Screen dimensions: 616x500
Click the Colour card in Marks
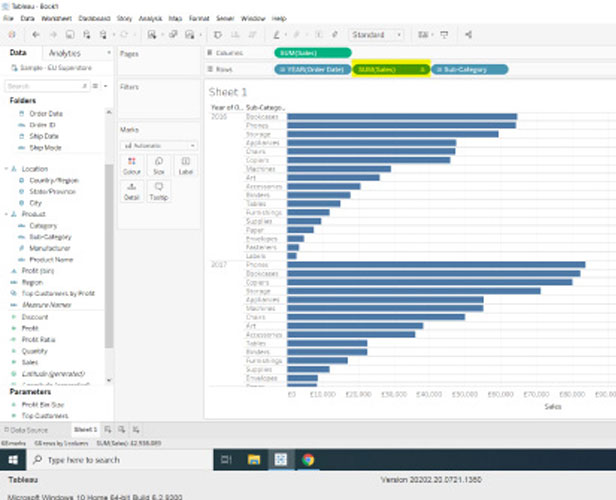132,165
